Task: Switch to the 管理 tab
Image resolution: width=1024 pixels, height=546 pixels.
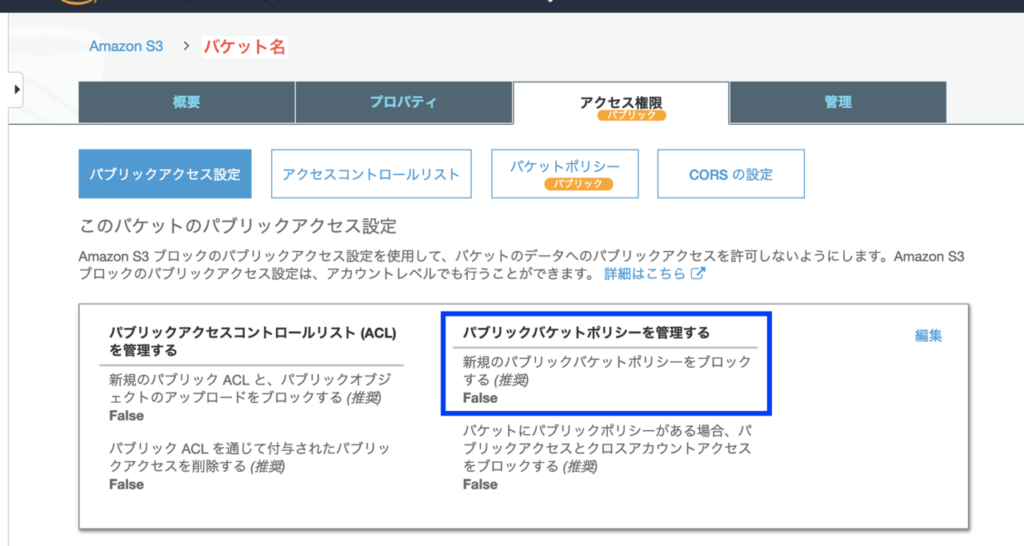Action: (x=838, y=102)
